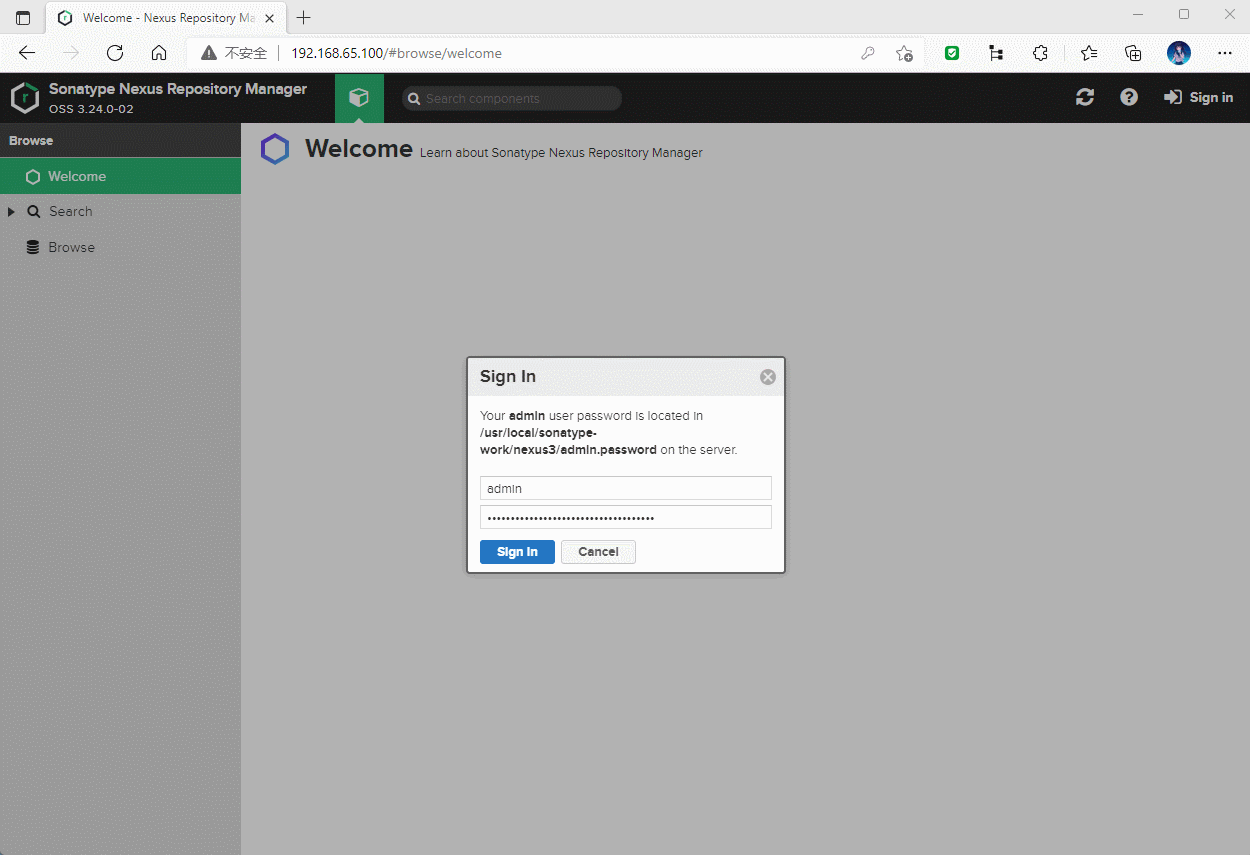
Task: Select the Welcome - Nexus Repository tab
Action: tap(166, 18)
